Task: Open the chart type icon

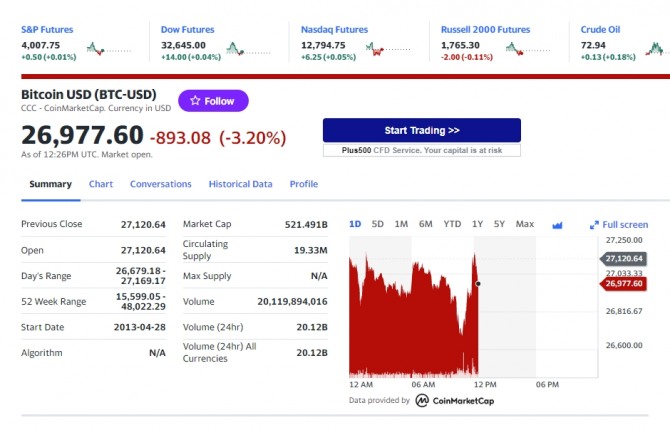Action: [x=557, y=225]
